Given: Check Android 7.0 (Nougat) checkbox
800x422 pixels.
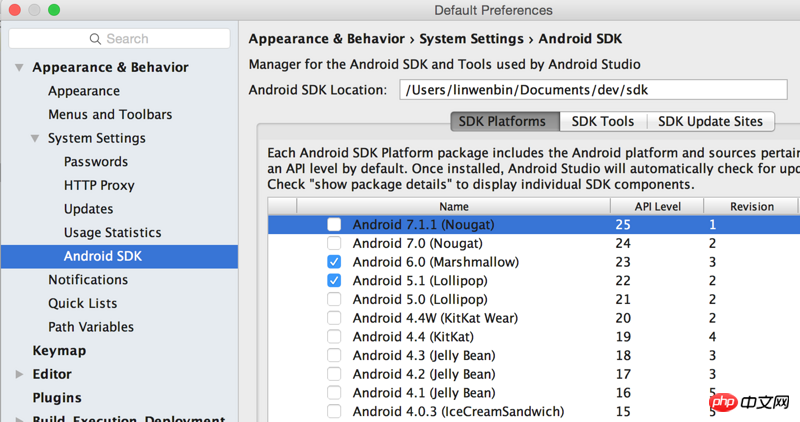Looking at the screenshot, I should pyautogui.click(x=334, y=243).
